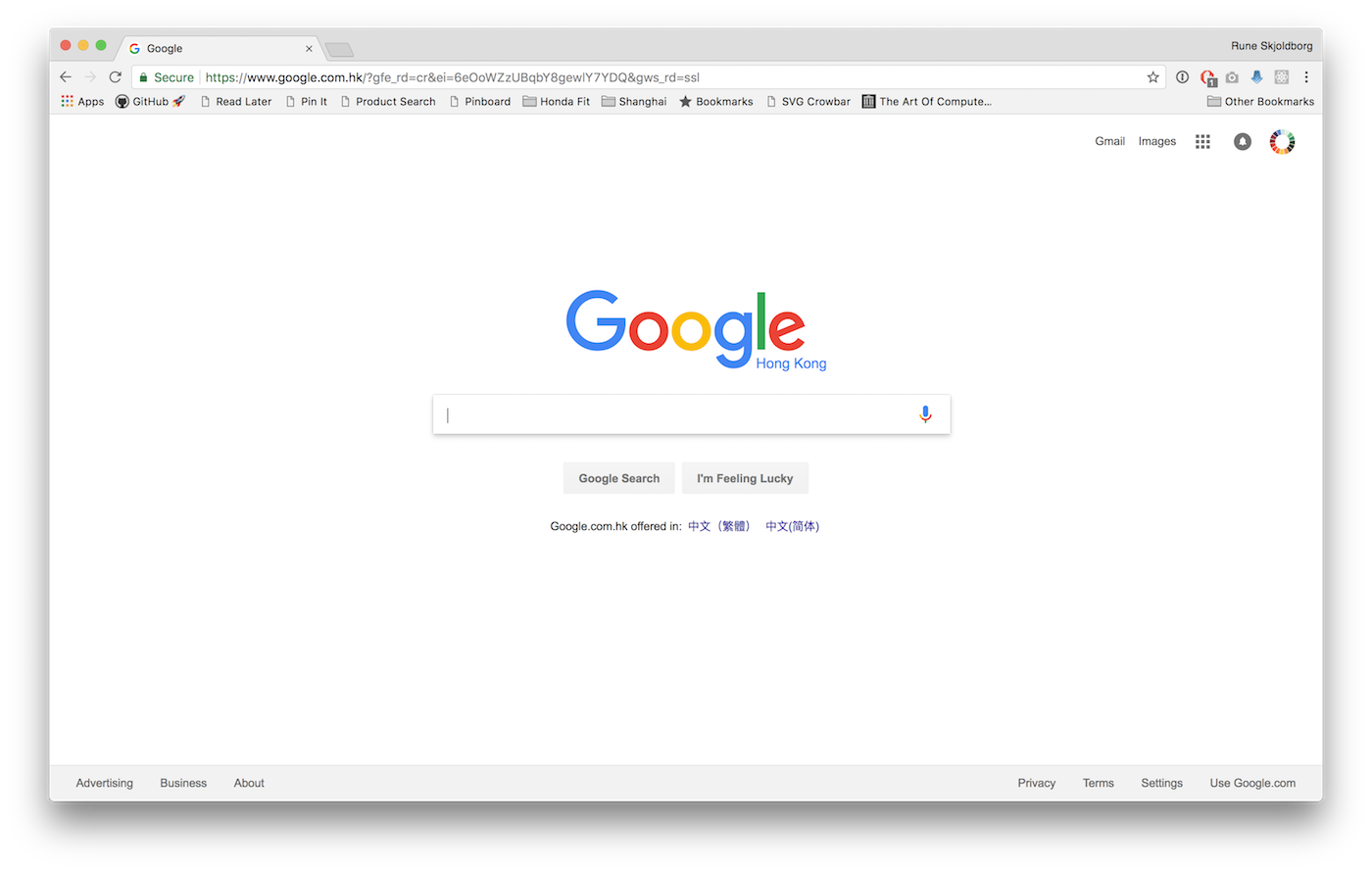This screenshot has height=872, width=1372.
Task: Open the Gmail link
Action: 1109,142
